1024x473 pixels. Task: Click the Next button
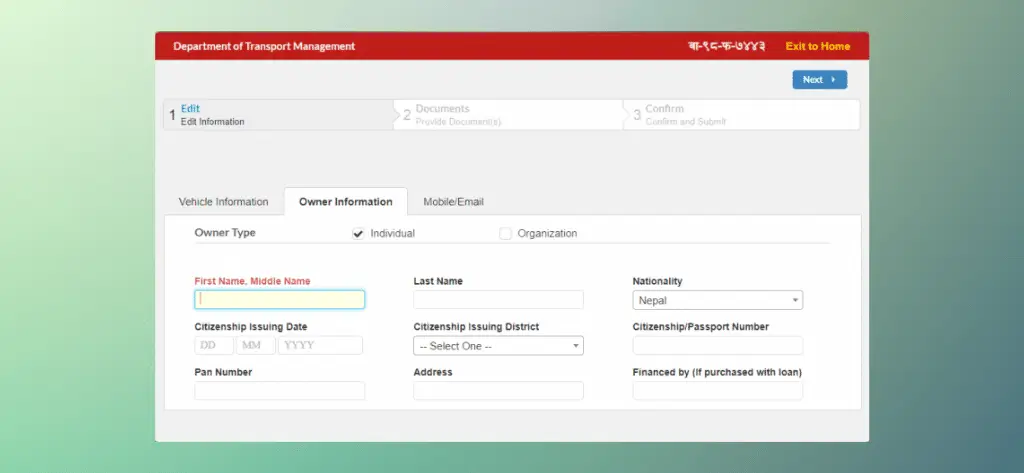(x=819, y=80)
